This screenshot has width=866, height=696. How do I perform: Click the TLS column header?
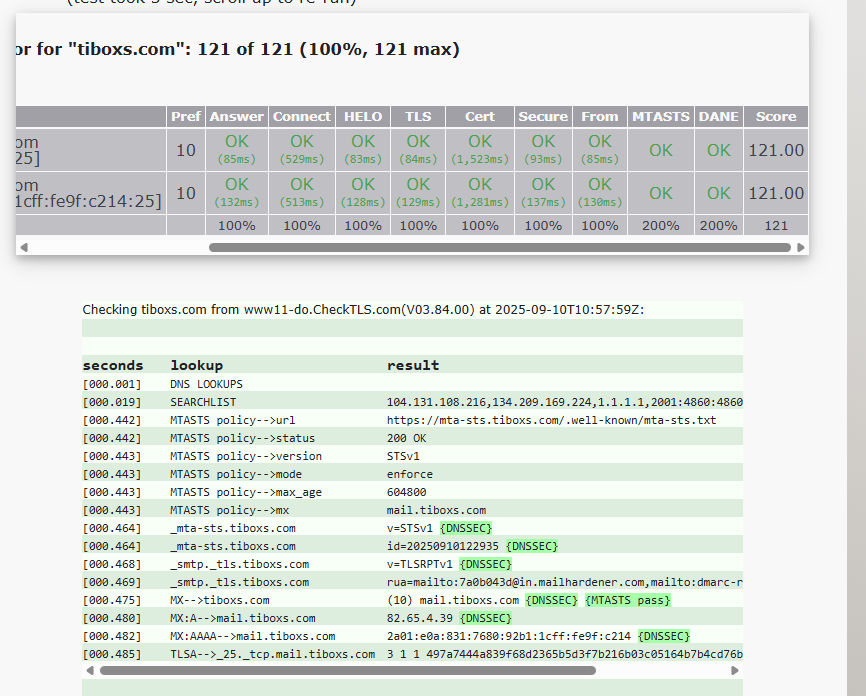coord(418,117)
